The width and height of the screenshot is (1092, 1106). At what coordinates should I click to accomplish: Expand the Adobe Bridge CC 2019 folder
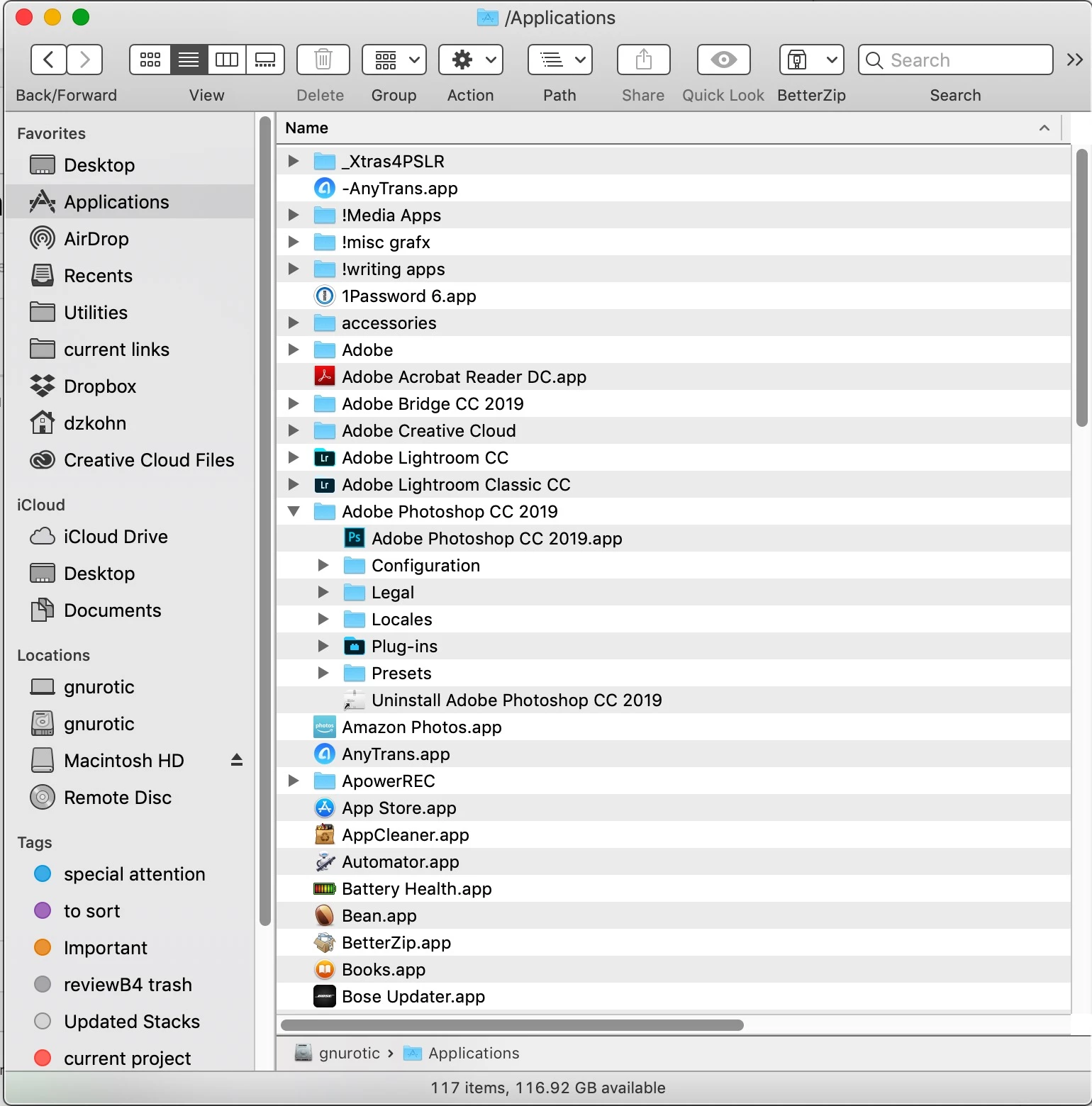[x=293, y=403]
